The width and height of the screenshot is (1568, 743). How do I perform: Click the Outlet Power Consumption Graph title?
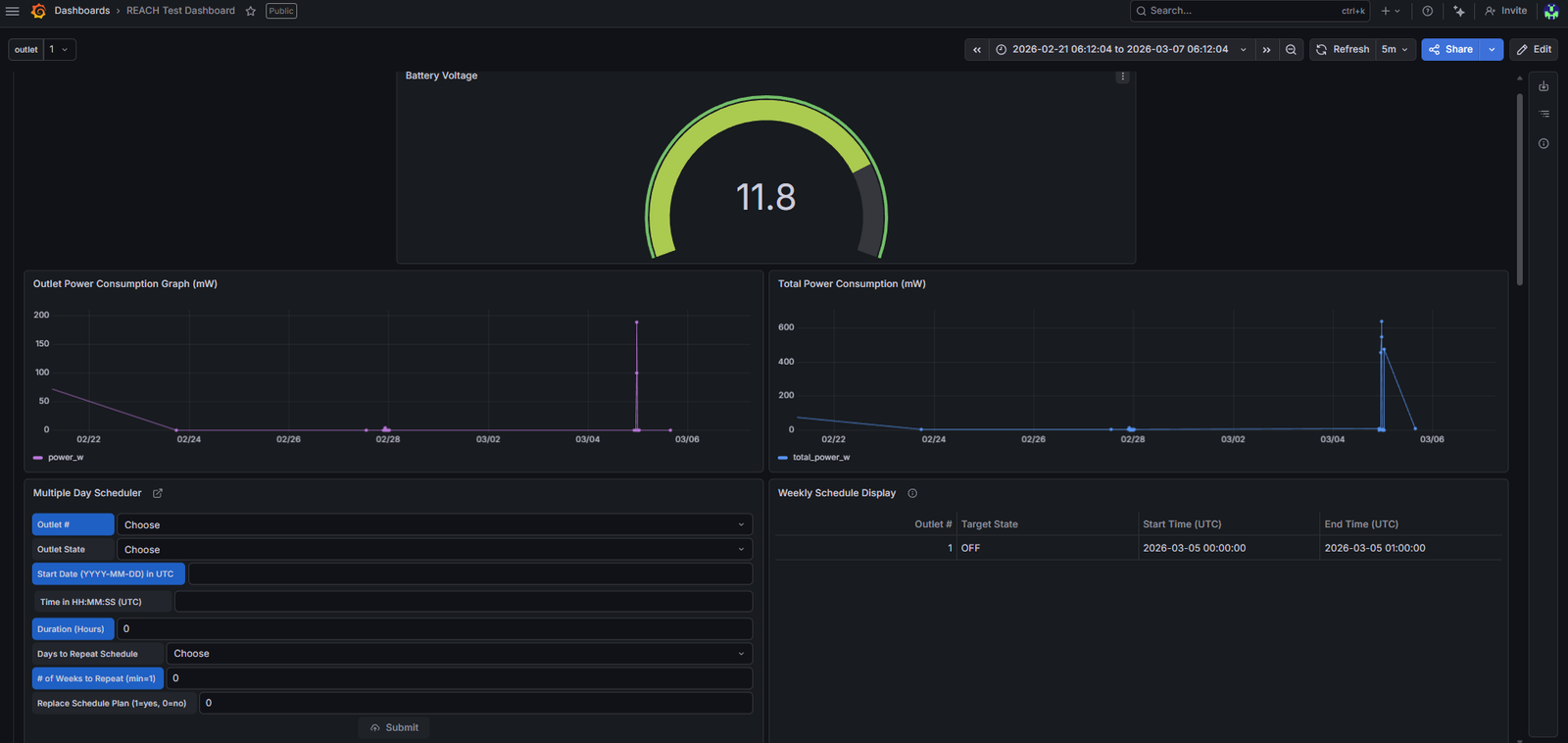pos(125,284)
